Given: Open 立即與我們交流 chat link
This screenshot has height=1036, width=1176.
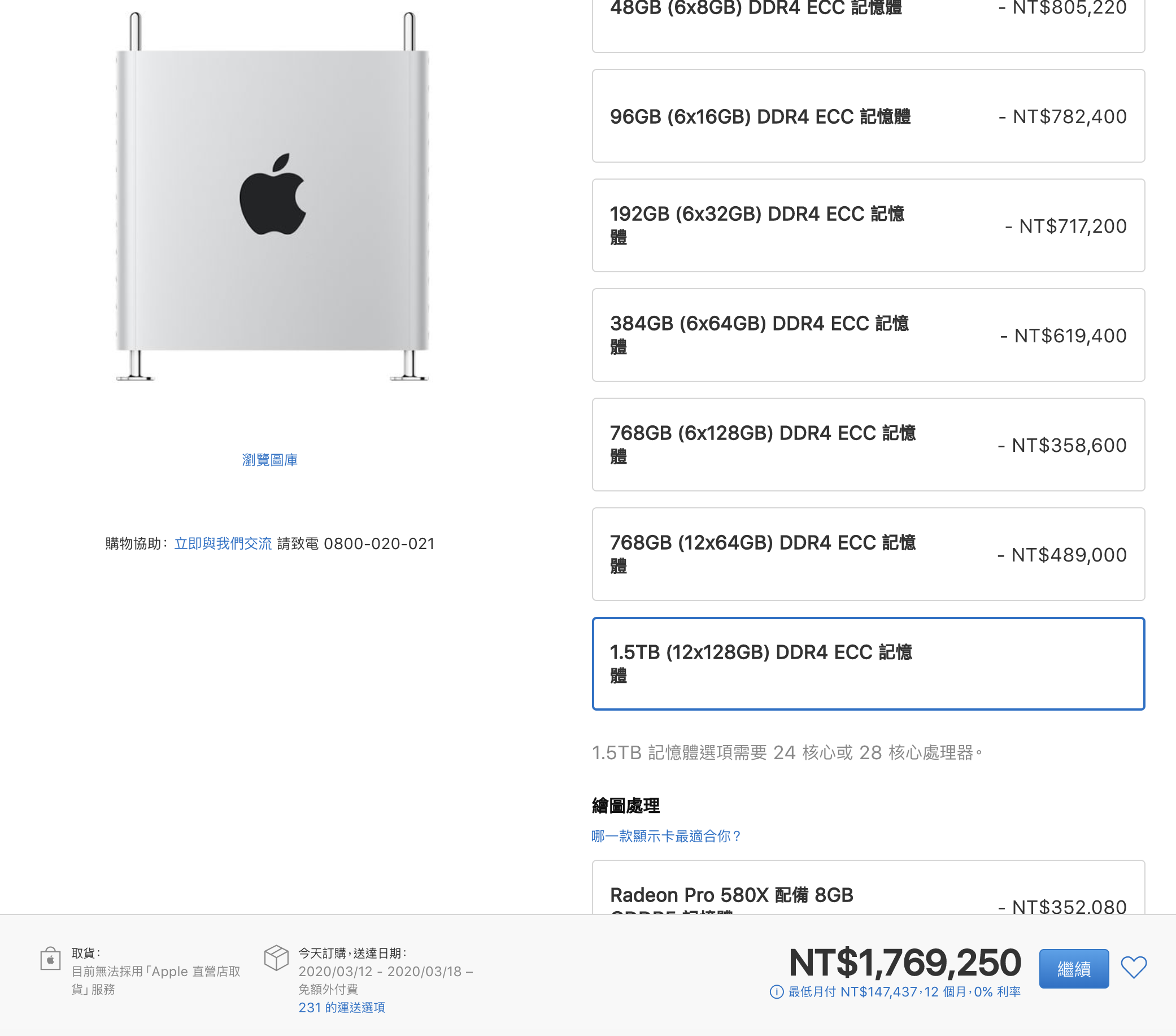Looking at the screenshot, I should tap(223, 543).
